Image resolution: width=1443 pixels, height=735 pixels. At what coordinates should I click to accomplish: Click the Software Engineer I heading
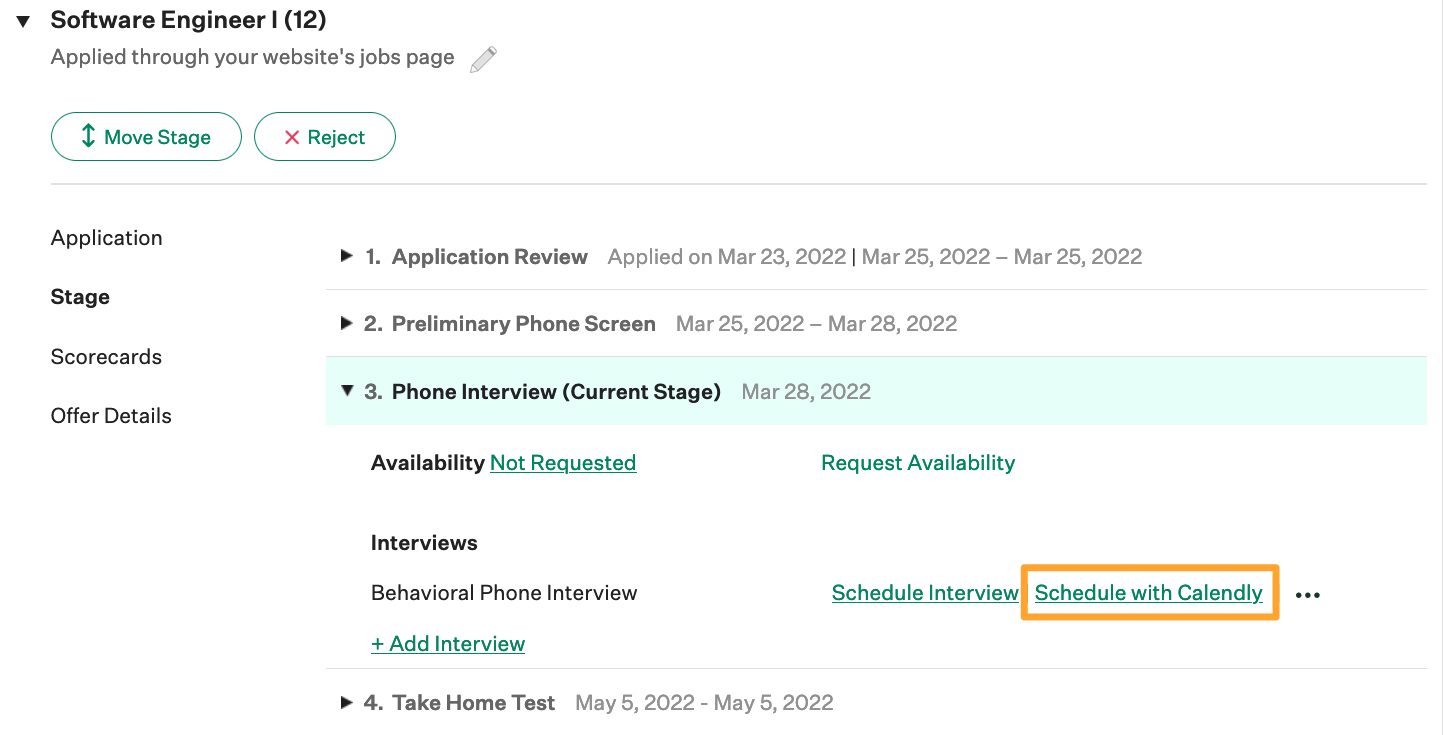(x=188, y=20)
